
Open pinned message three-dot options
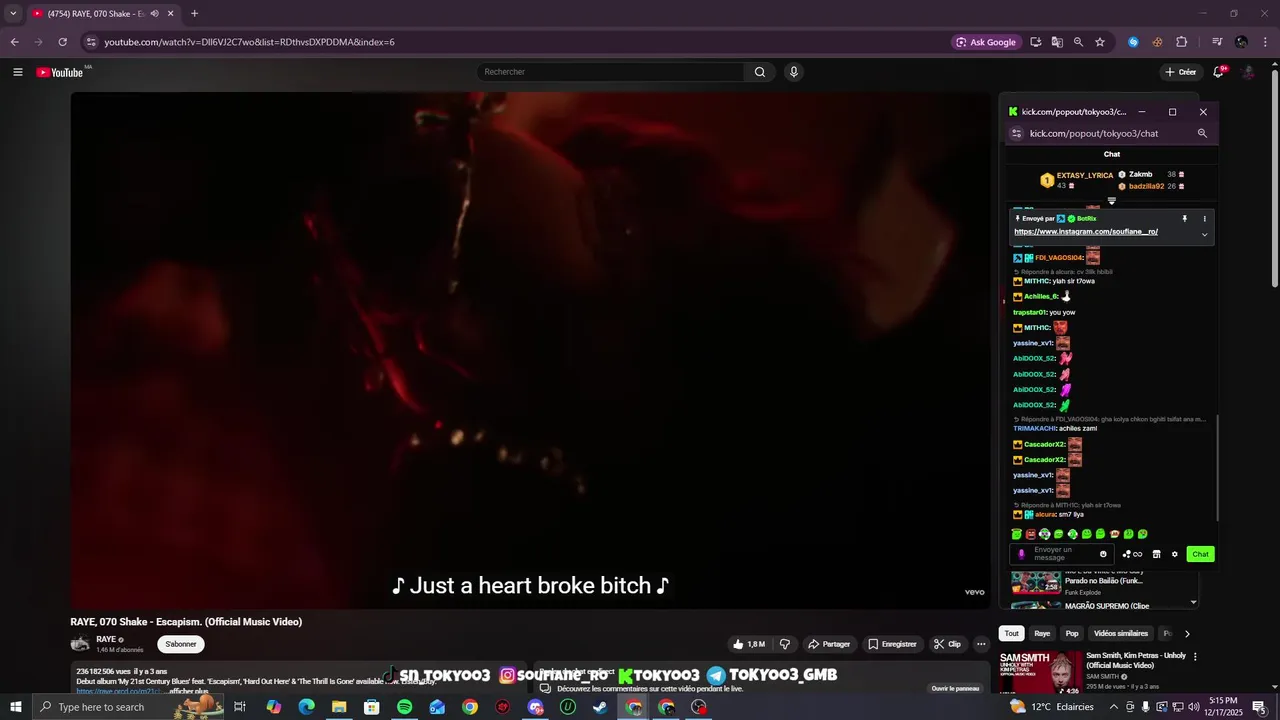click(x=1204, y=219)
